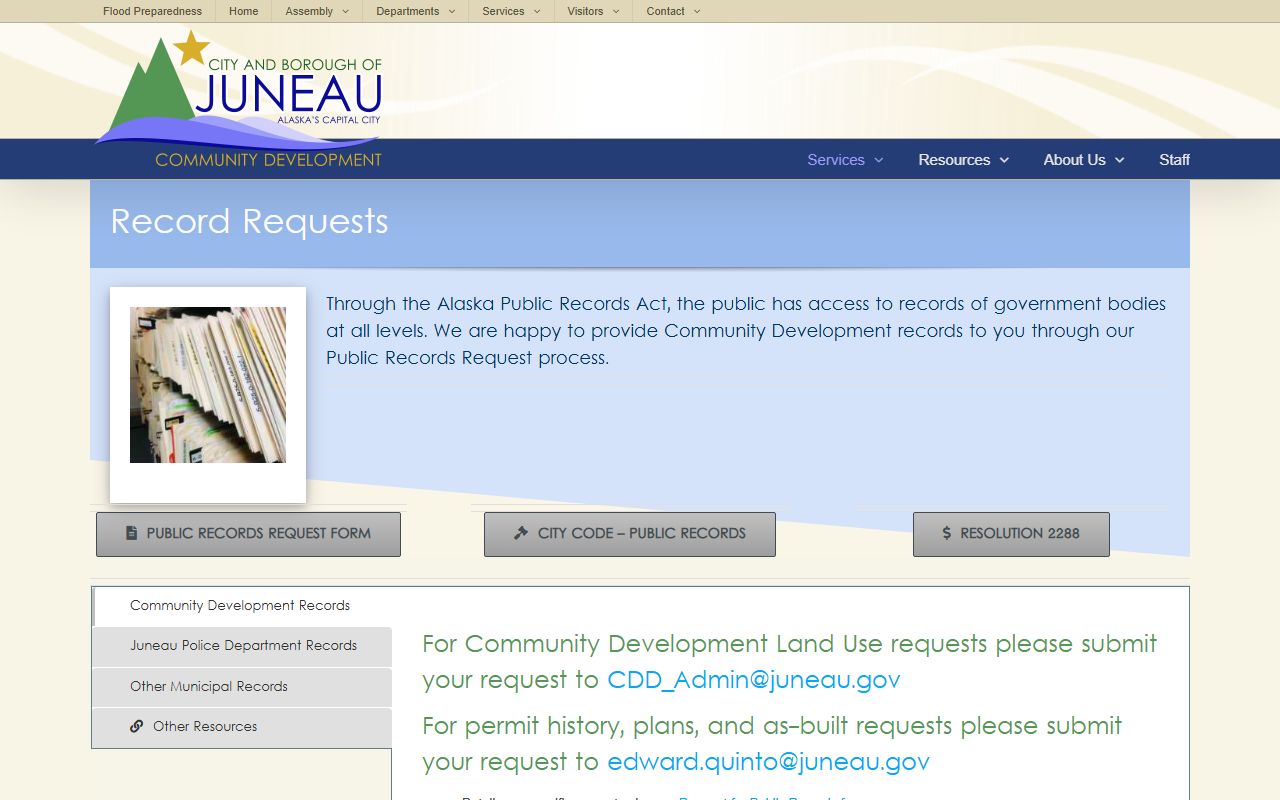Expand the Contact menu chevron
The height and width of the screenshot is (800, 1280).
tap(697, 12)
